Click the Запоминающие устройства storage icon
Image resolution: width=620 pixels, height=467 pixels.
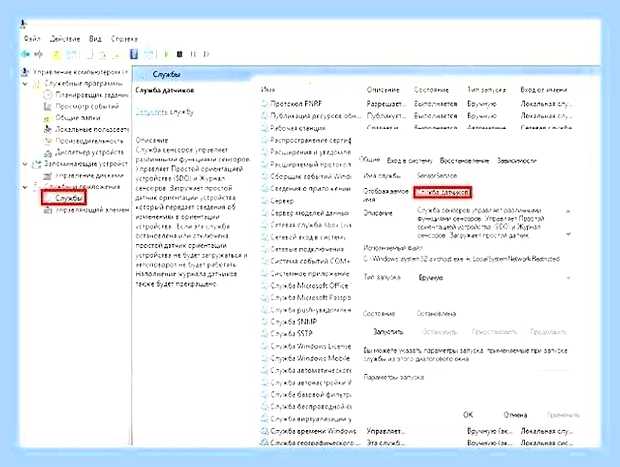tap(36, 164)
